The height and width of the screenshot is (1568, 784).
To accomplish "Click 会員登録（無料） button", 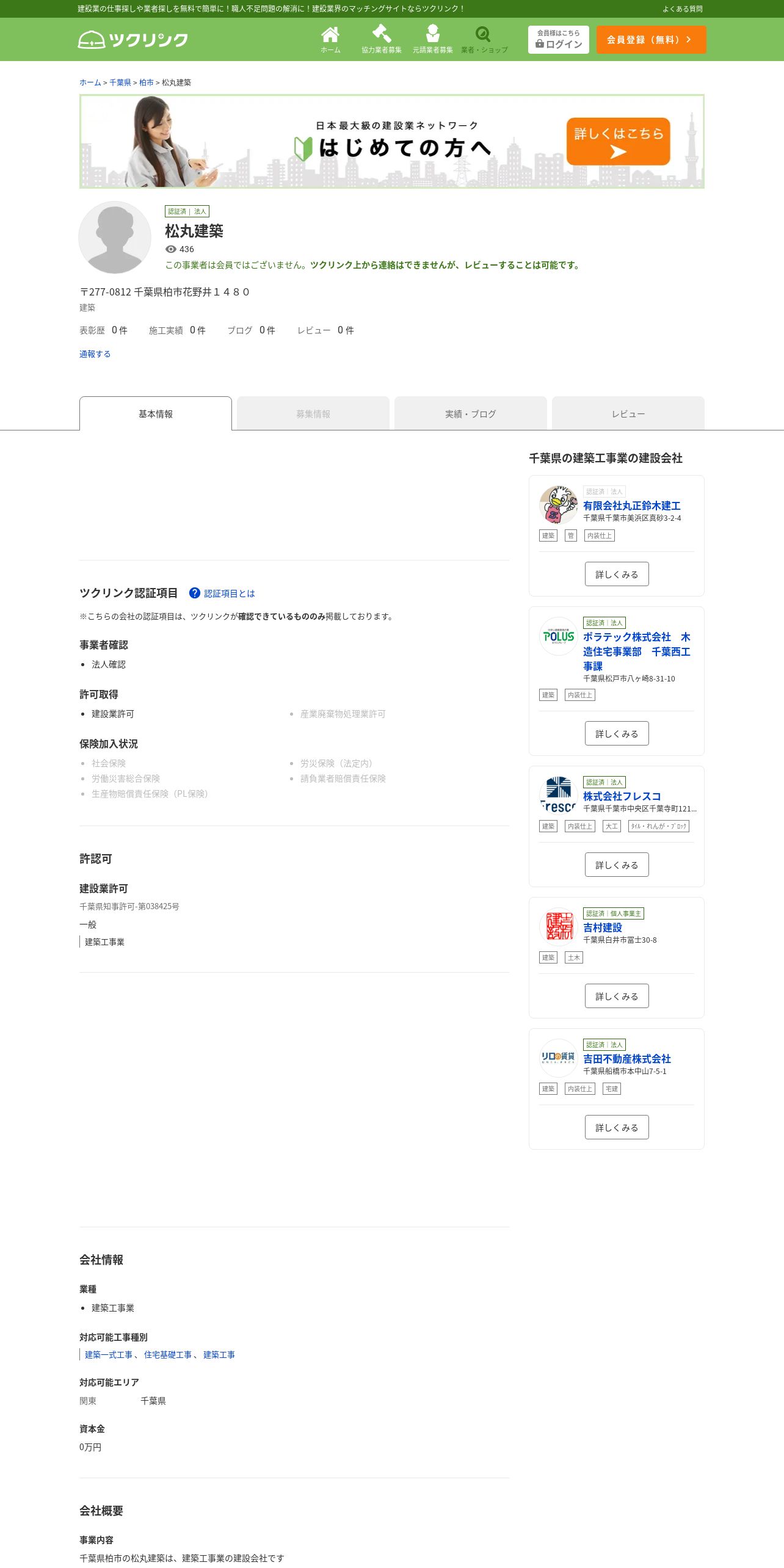I will coord(651,40).
